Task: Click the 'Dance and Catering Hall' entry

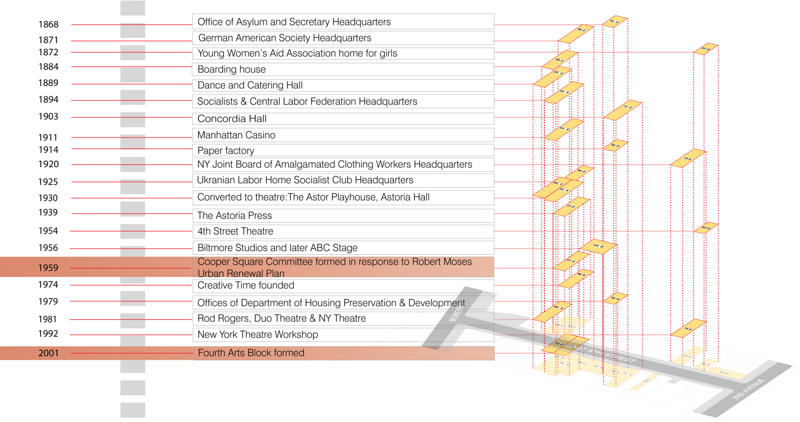Action: pos(343,85)
